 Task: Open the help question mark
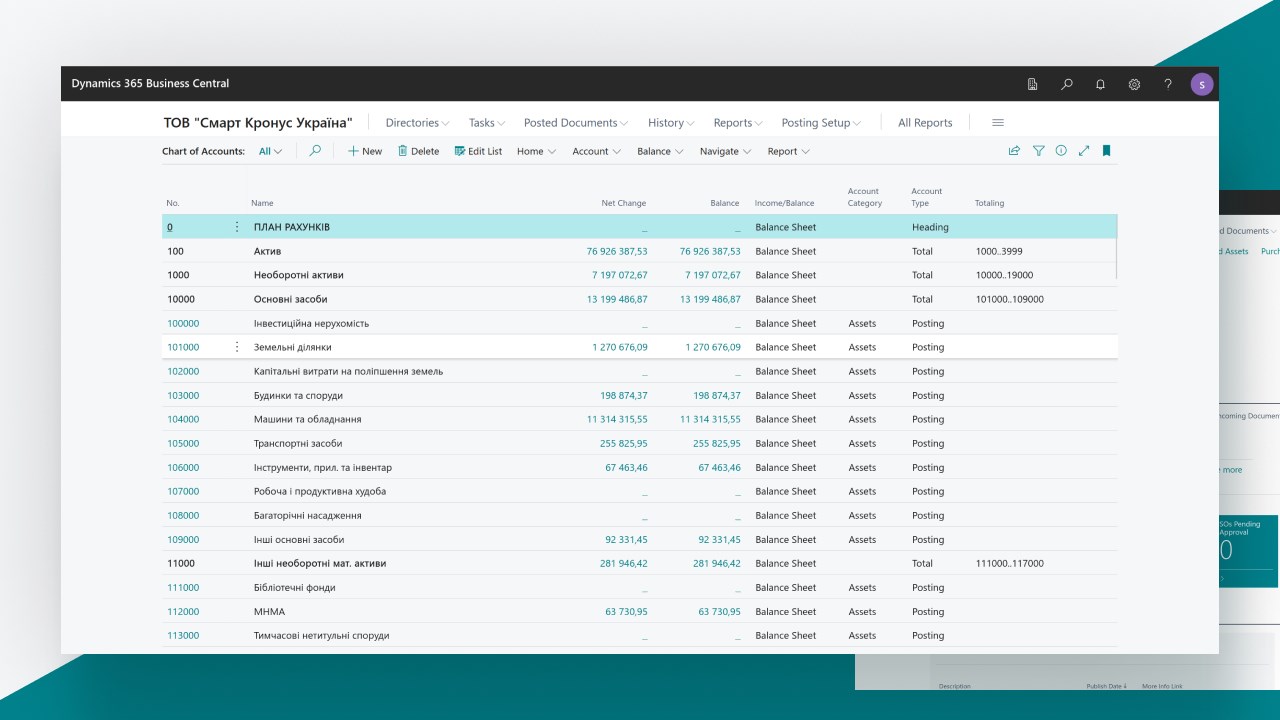(x=1168, y=84)
